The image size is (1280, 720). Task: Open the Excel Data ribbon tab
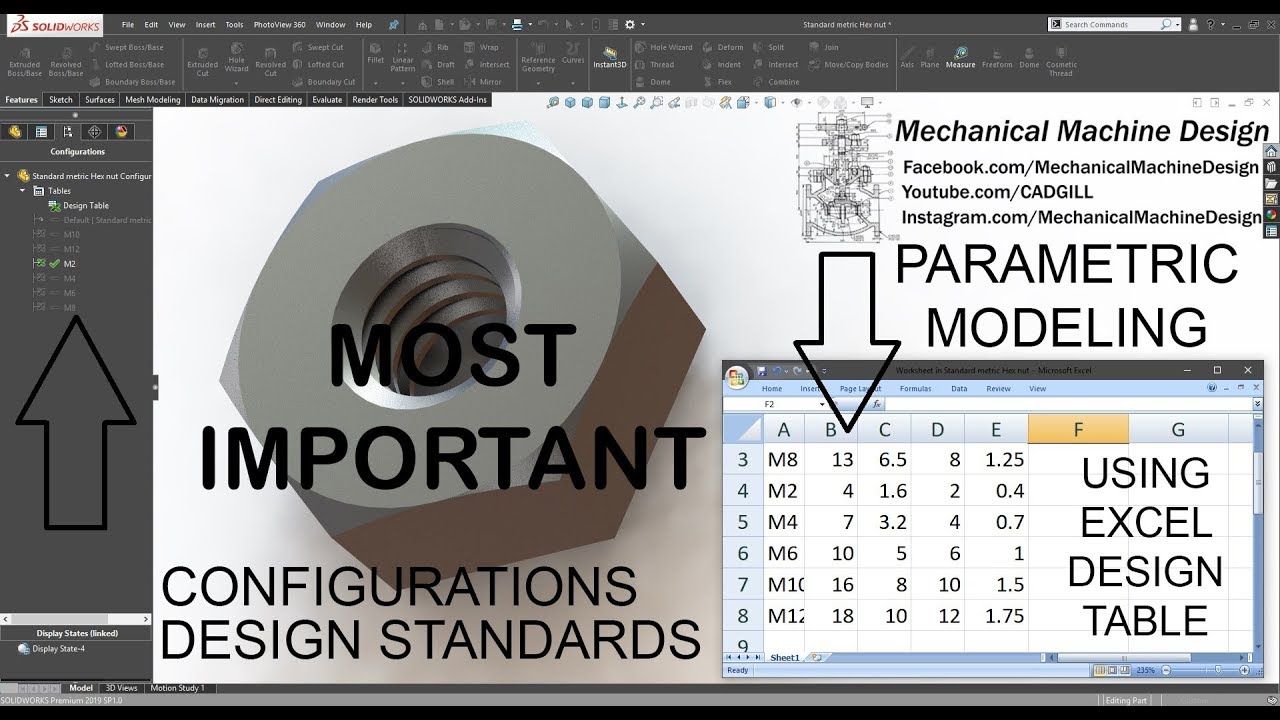[959, 389]
